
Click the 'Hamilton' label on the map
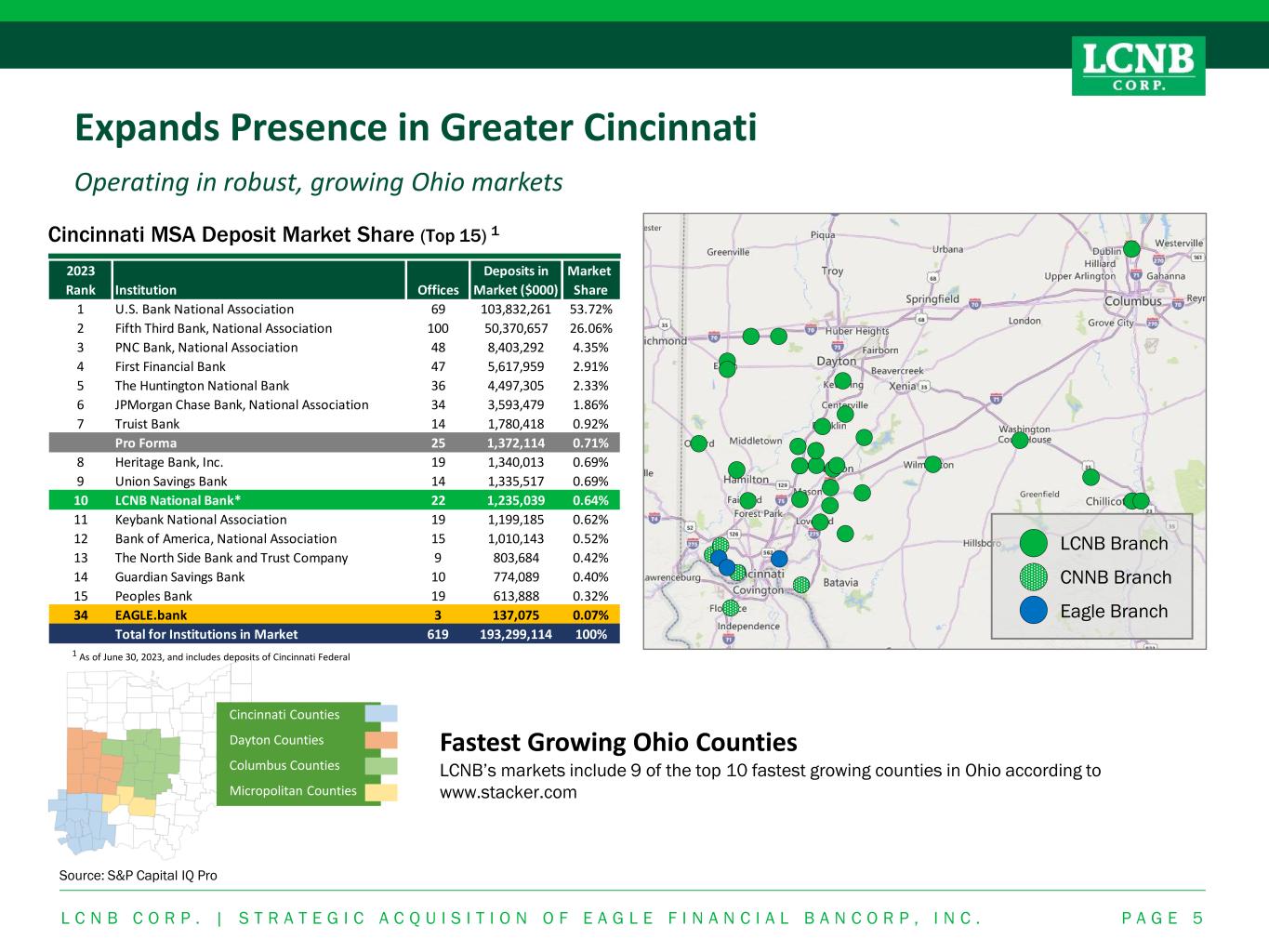[x=746, y=480]
